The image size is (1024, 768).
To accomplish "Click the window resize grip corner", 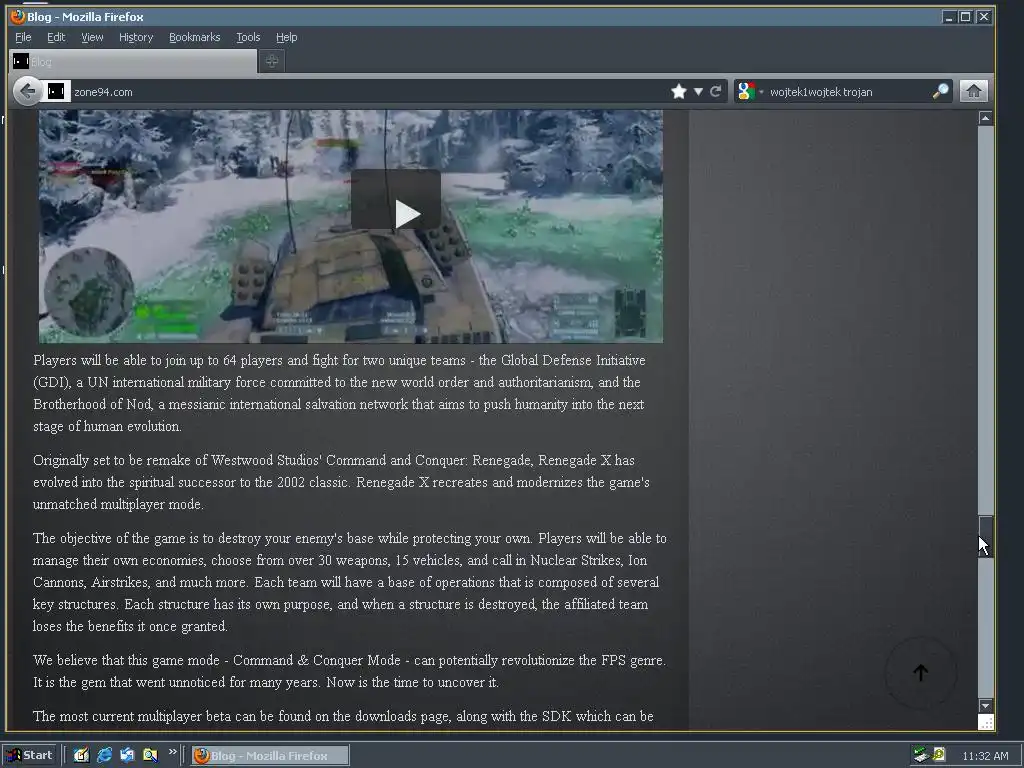I will coord(985,722).
